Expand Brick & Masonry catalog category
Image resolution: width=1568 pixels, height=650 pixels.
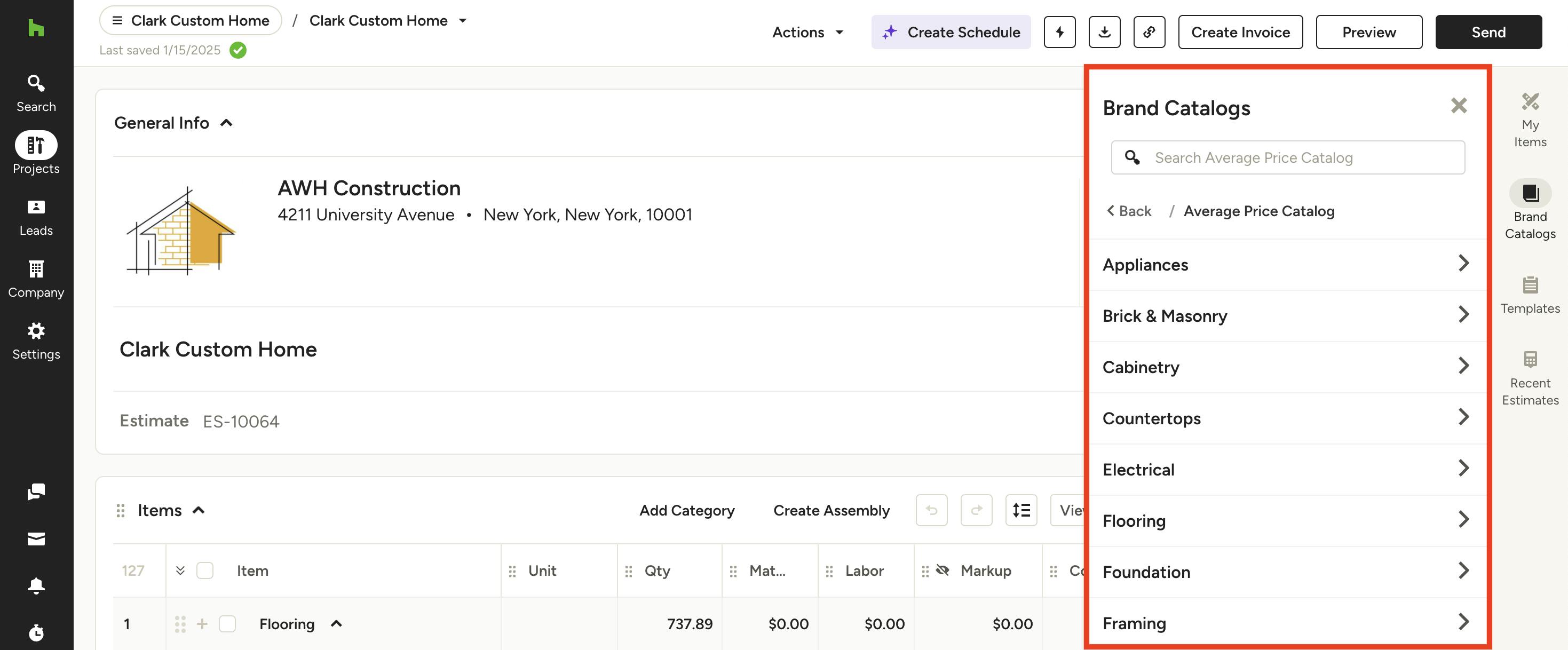click(x=1287, y=316)
